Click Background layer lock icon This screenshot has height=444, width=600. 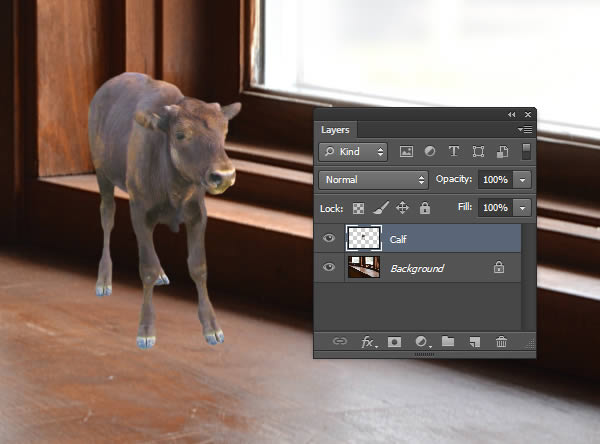(499, 267)
